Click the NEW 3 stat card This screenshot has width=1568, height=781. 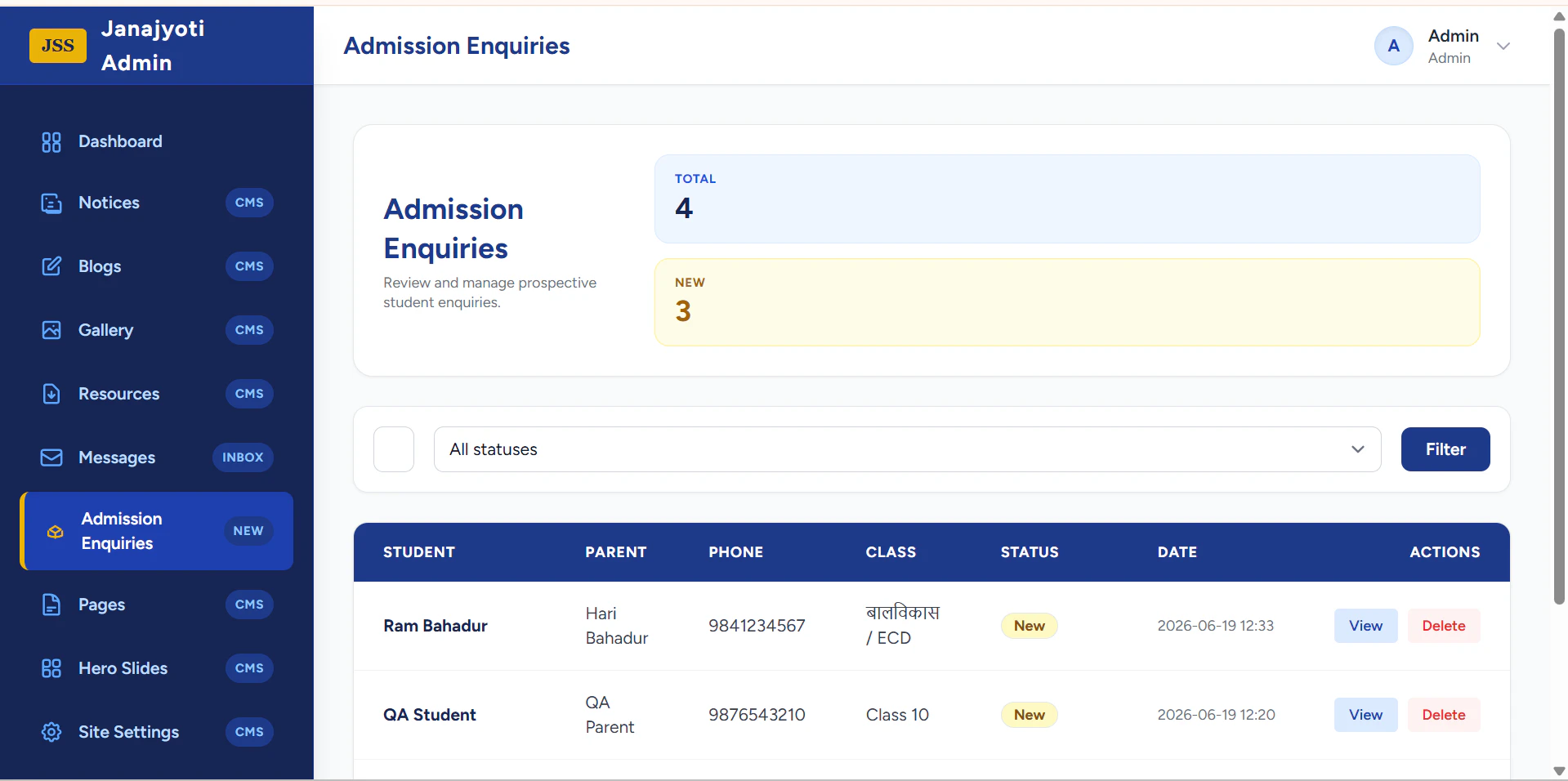coord(1067,302)
